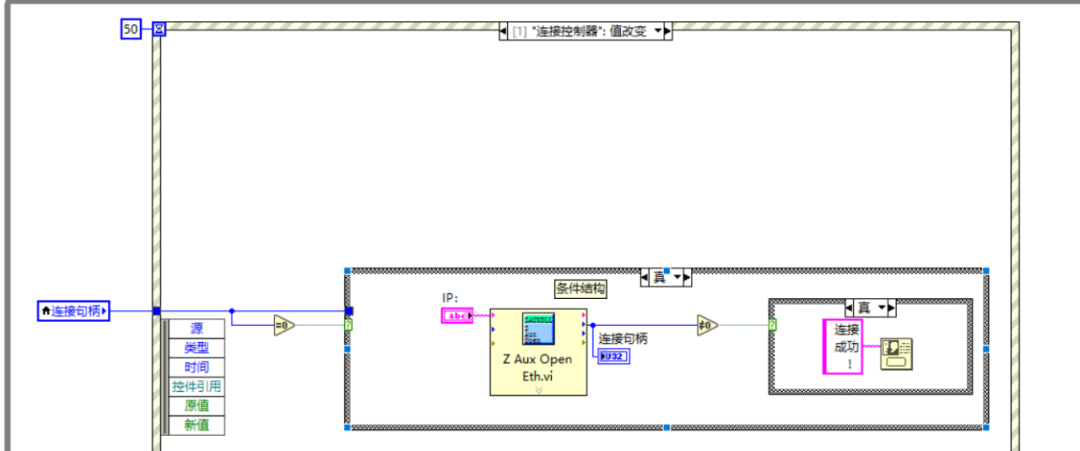
Task: Click the equal-to-zero comparison node
Action: click(284, 325)
